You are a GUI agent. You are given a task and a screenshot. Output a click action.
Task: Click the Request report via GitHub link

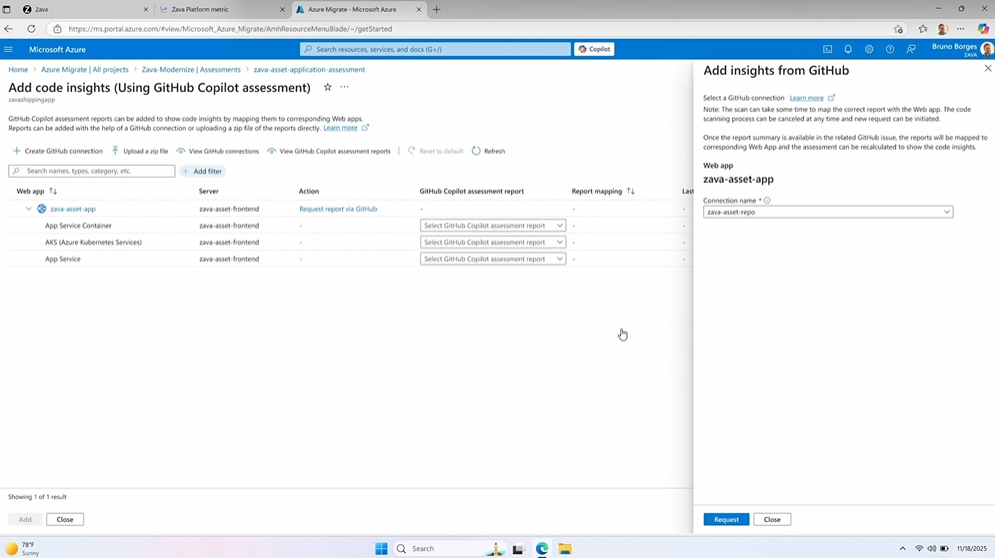coord(338,209)
